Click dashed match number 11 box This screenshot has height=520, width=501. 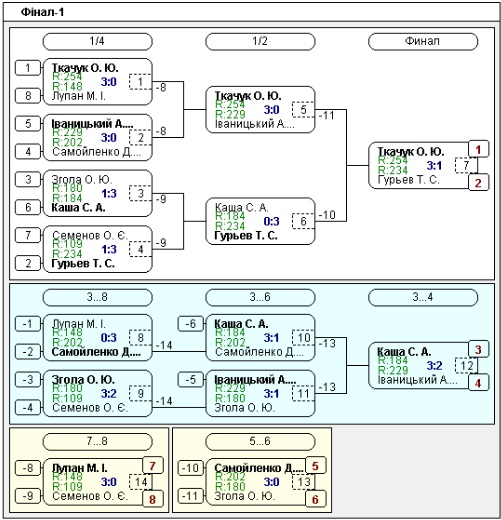(x=303, y=394)
